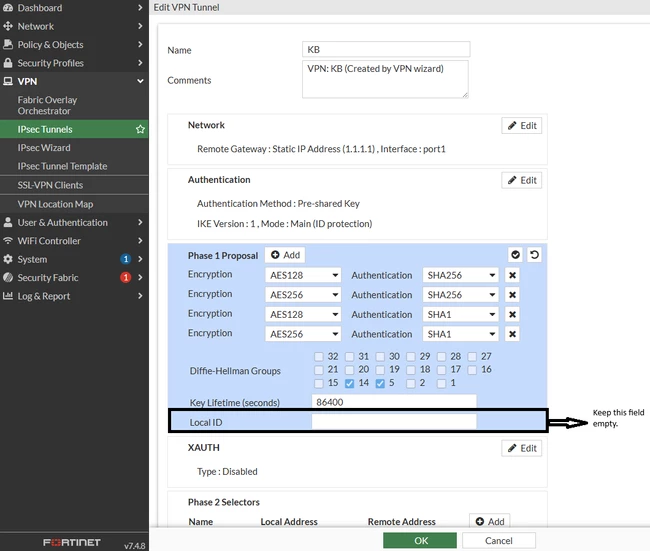Open VPN Location Map menu item
650x551 pixels.
[74, 204]
